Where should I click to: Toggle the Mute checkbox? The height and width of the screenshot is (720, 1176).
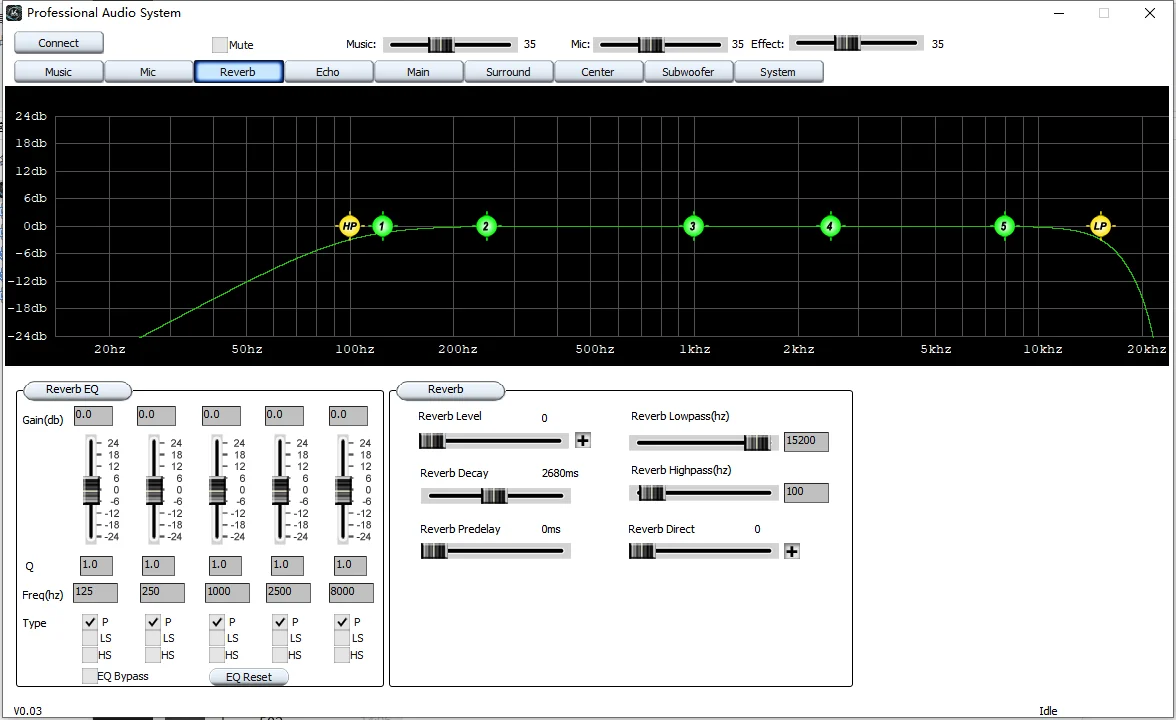click(220, 45)
